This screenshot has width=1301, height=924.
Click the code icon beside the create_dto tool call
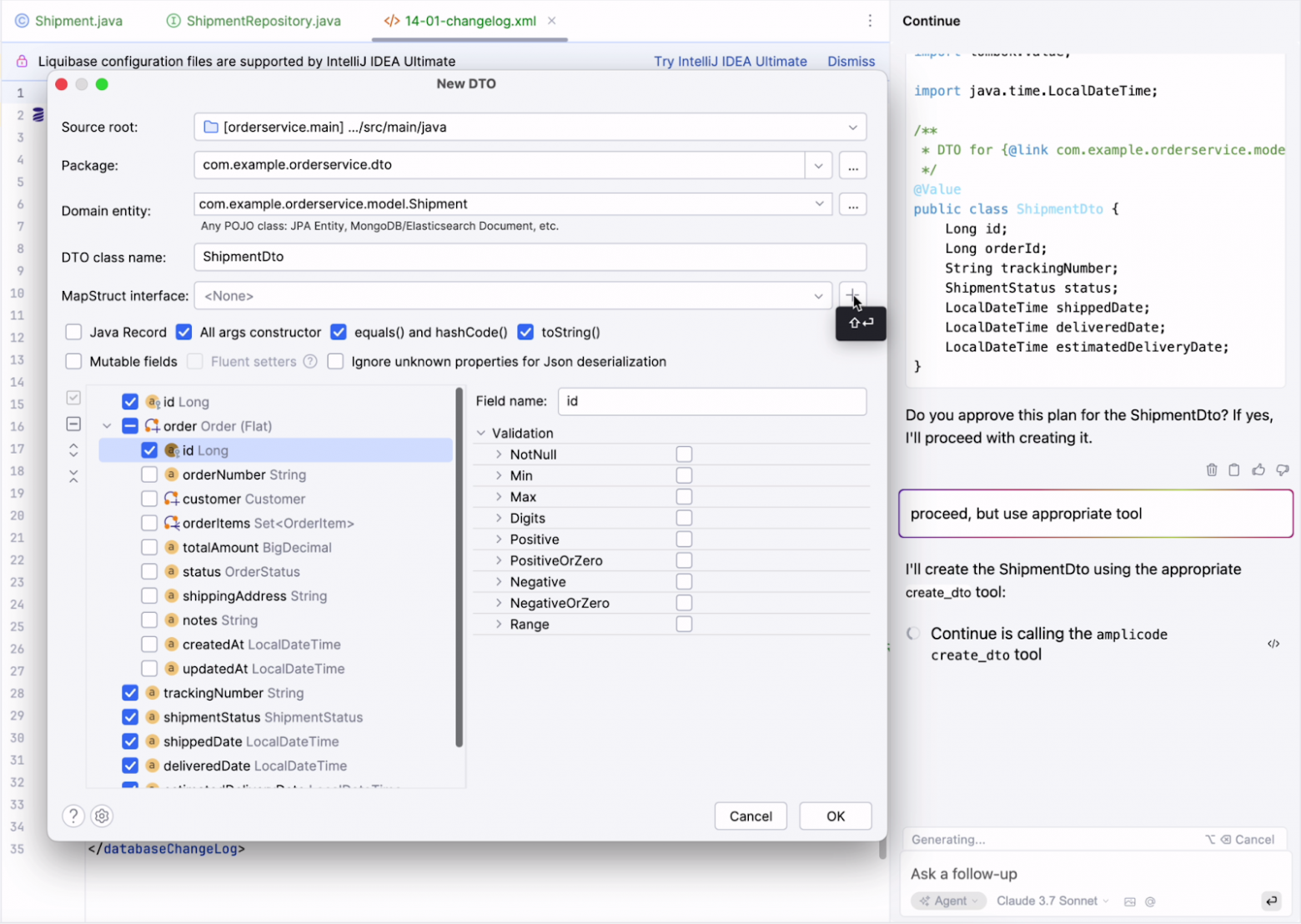click(1273, 643)
